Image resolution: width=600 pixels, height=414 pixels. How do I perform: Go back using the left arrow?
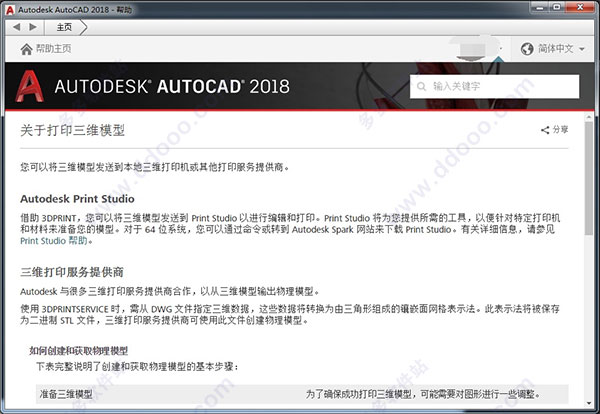click(16, 27)
